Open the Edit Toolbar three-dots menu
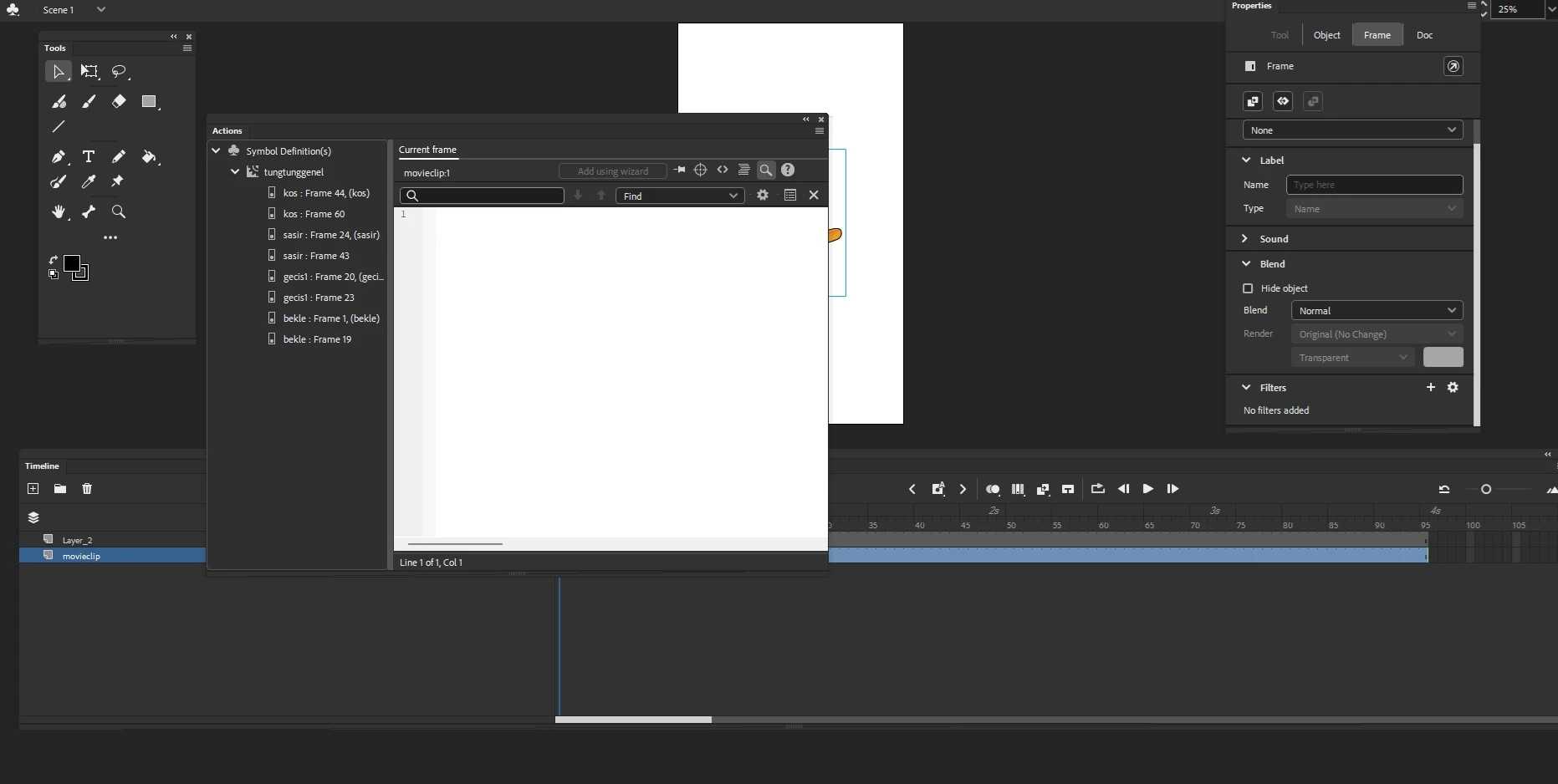The width and height of the screenshot is (1558, 784). [110, 237]
